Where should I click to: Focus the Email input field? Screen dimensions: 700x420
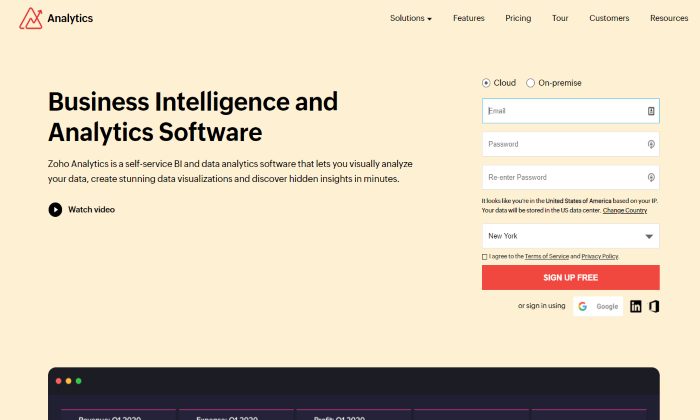(571, 111)
